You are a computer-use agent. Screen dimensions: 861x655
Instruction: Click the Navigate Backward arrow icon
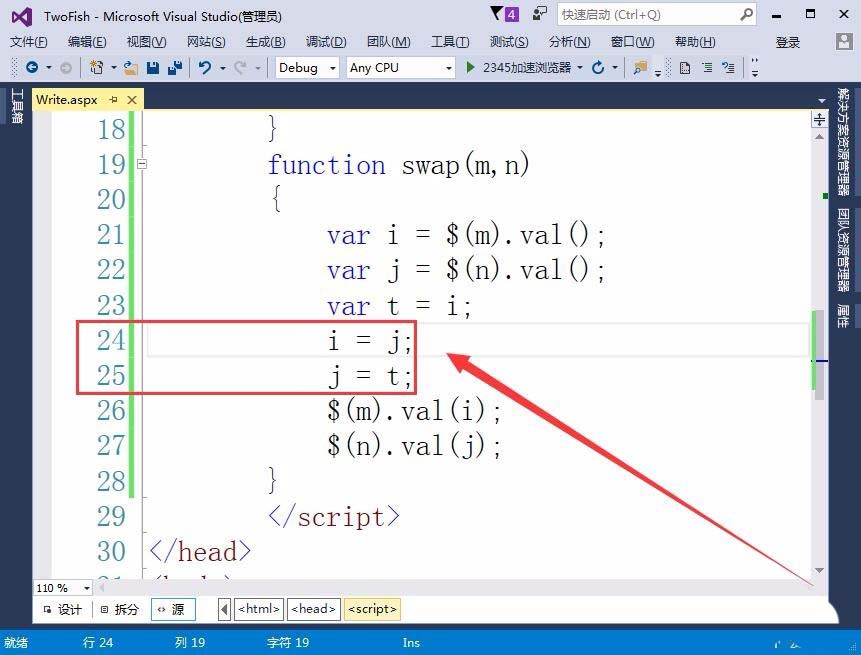coord(32,68)
